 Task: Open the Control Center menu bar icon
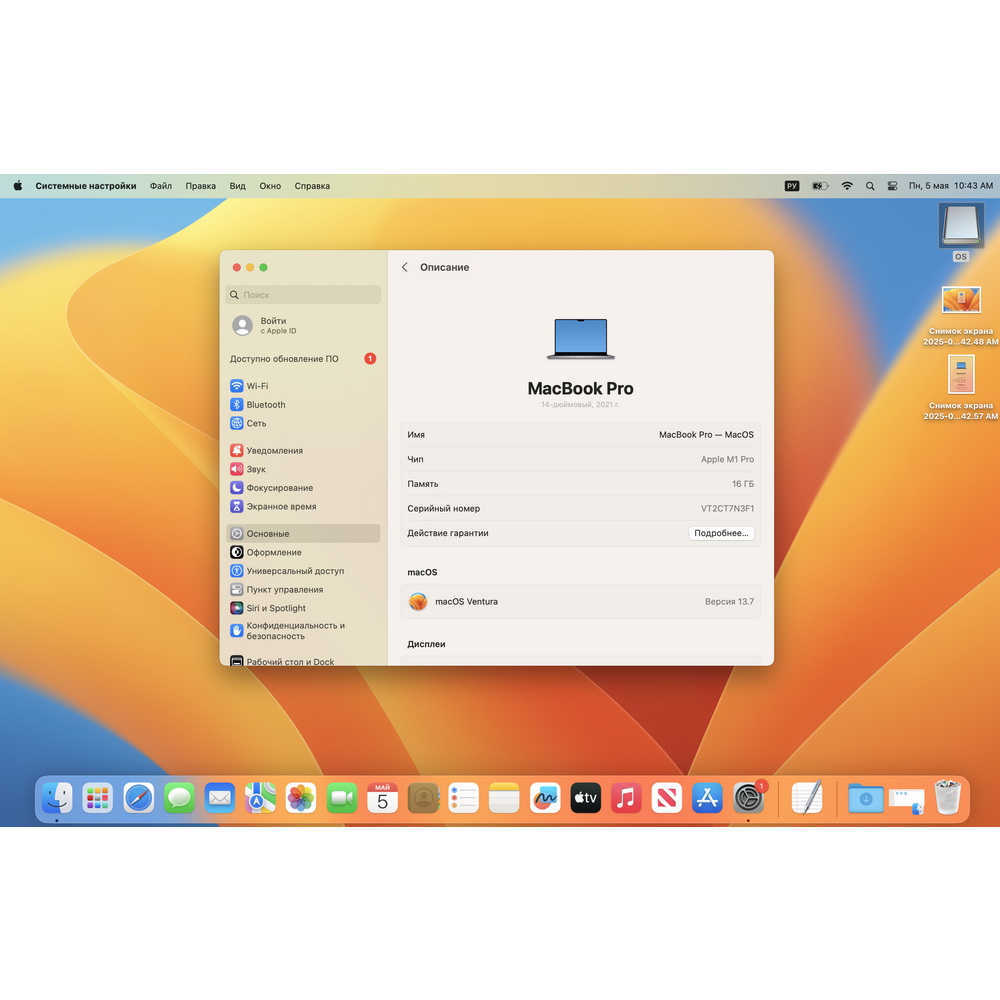[892, 186]
